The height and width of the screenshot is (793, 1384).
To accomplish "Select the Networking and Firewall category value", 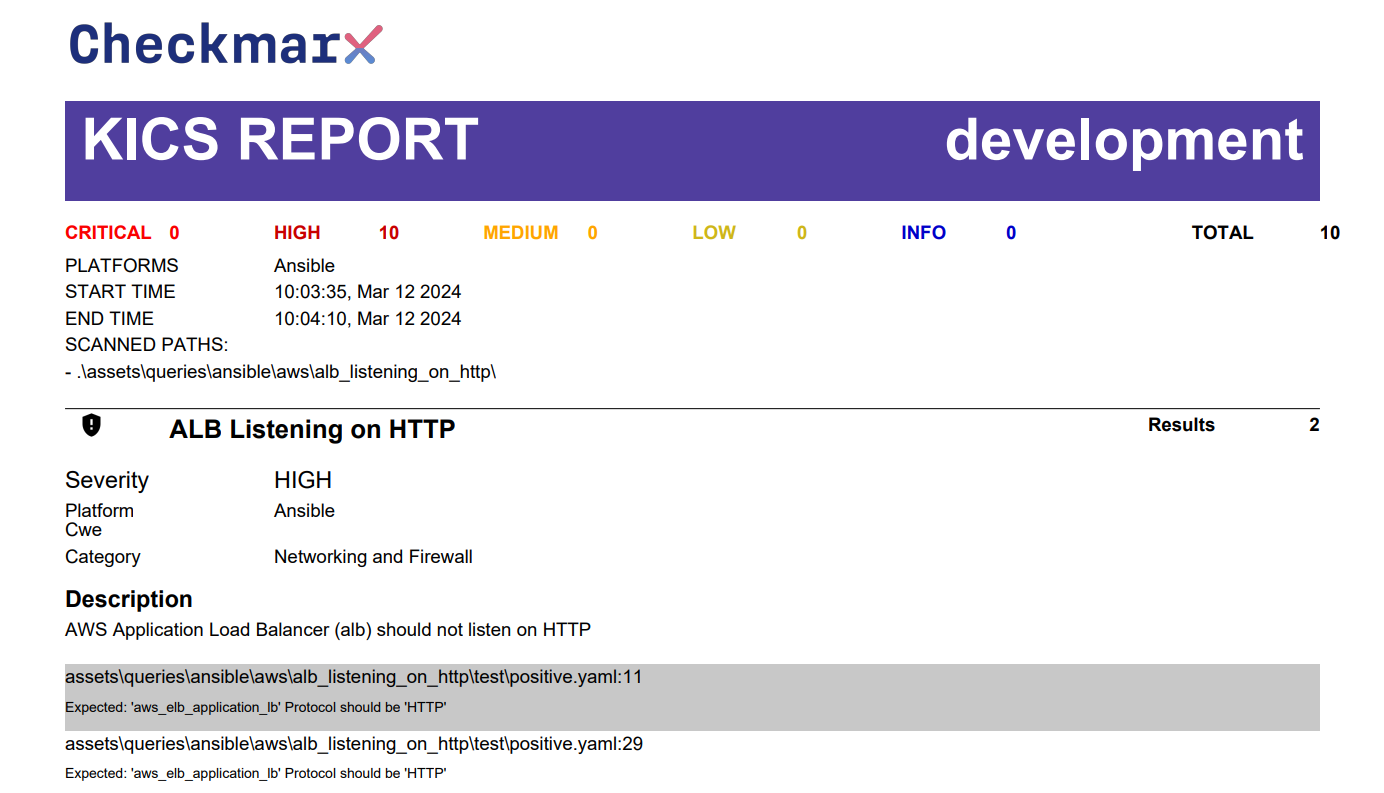I will [373, 557].
